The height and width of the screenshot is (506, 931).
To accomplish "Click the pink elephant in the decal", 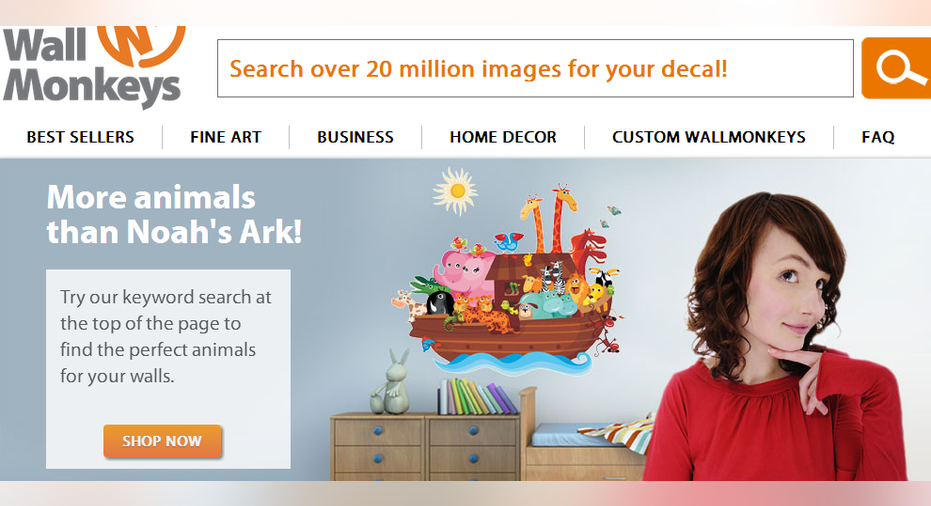I will coord(464,271).
